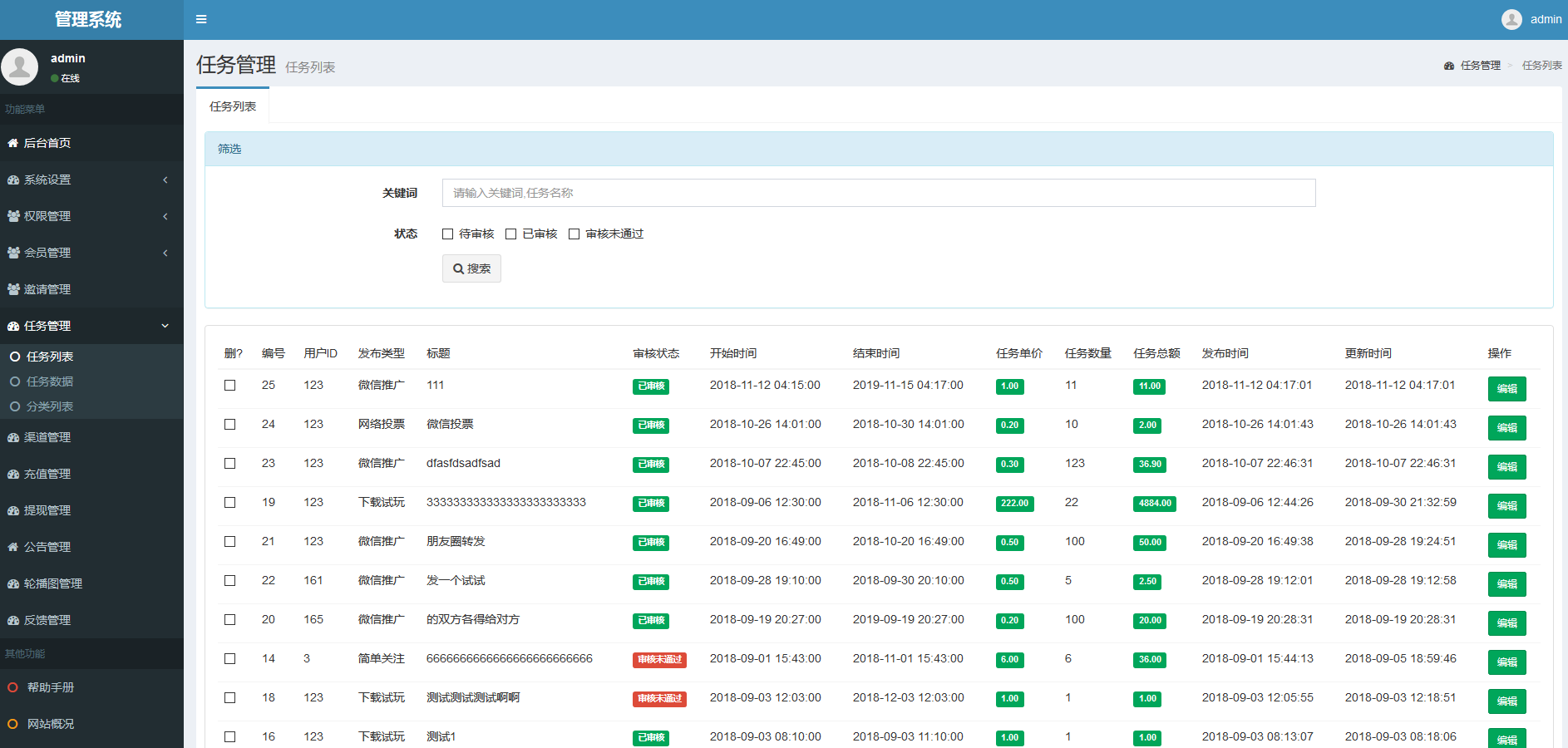Click the 网站概况 orange circle icon
Screen dimensions: 1568x748
(x=12, y=724)
